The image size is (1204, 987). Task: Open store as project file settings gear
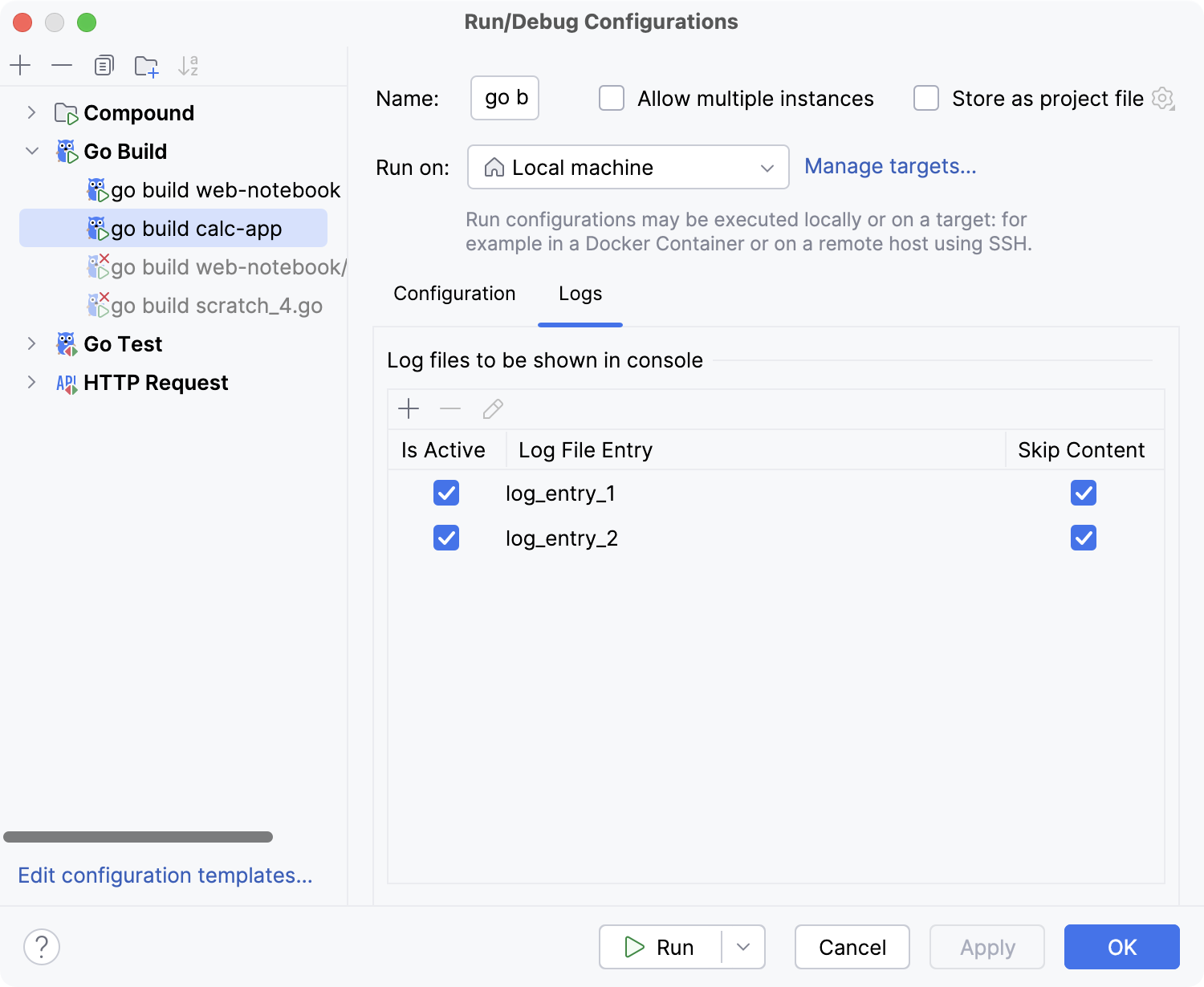1163,98
